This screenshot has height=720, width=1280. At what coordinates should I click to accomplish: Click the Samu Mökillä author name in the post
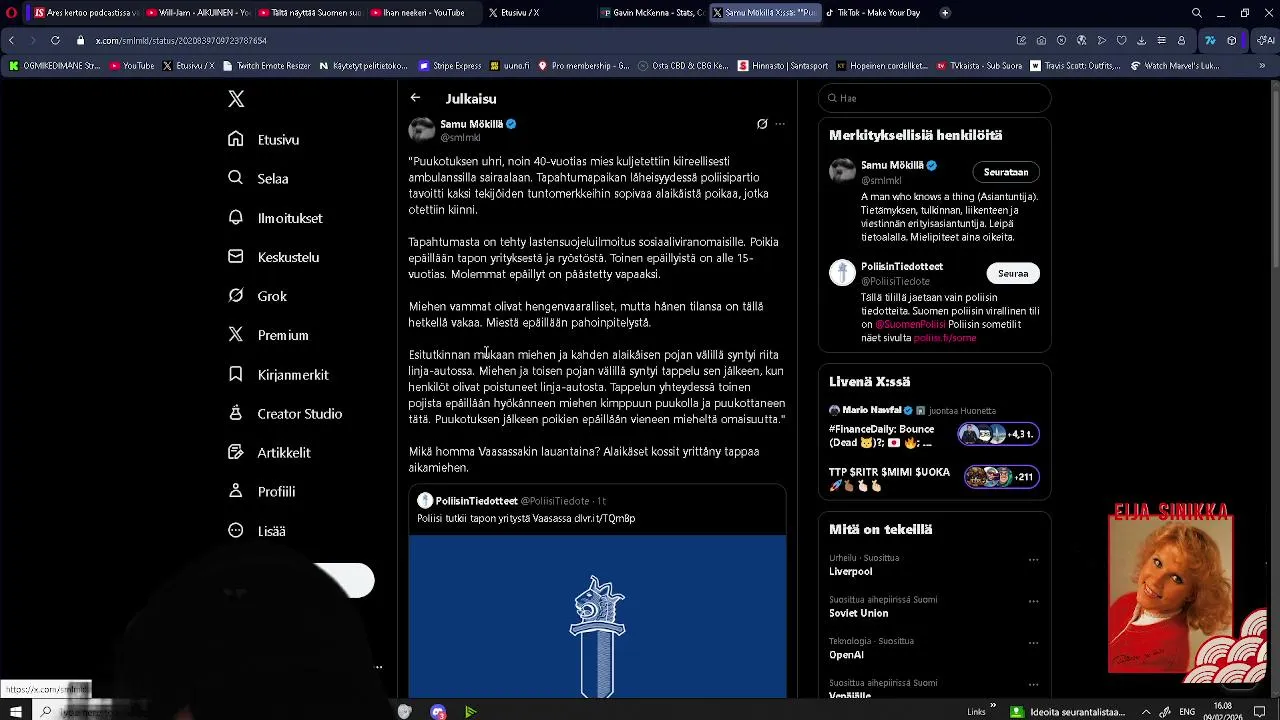click(x=471, y=124)
